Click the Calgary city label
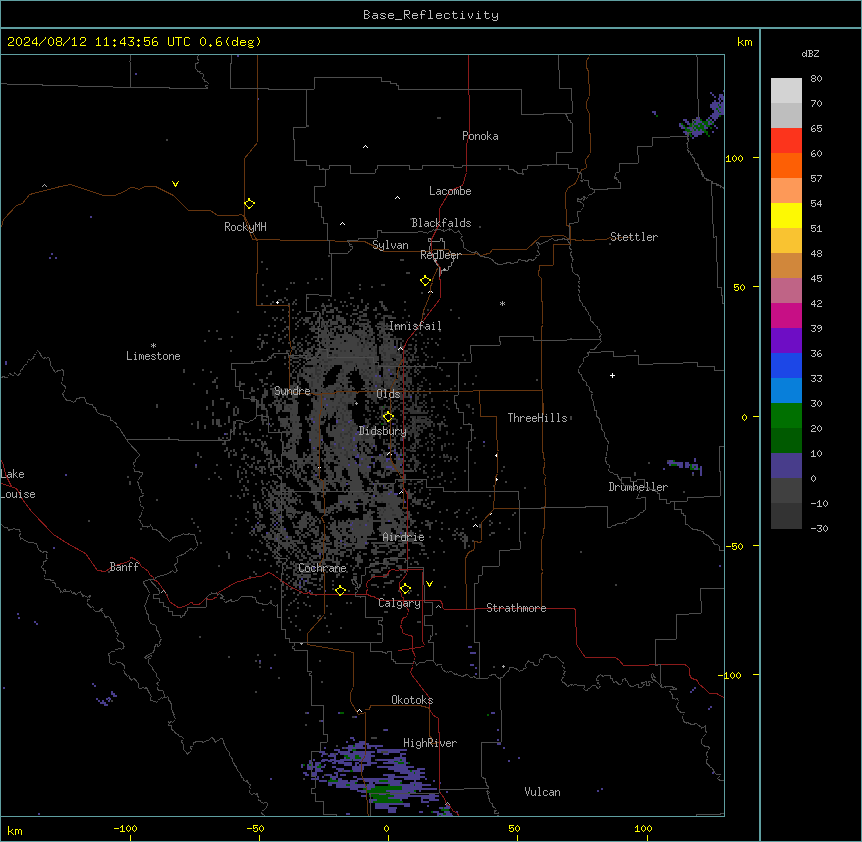 coord(400,603)
